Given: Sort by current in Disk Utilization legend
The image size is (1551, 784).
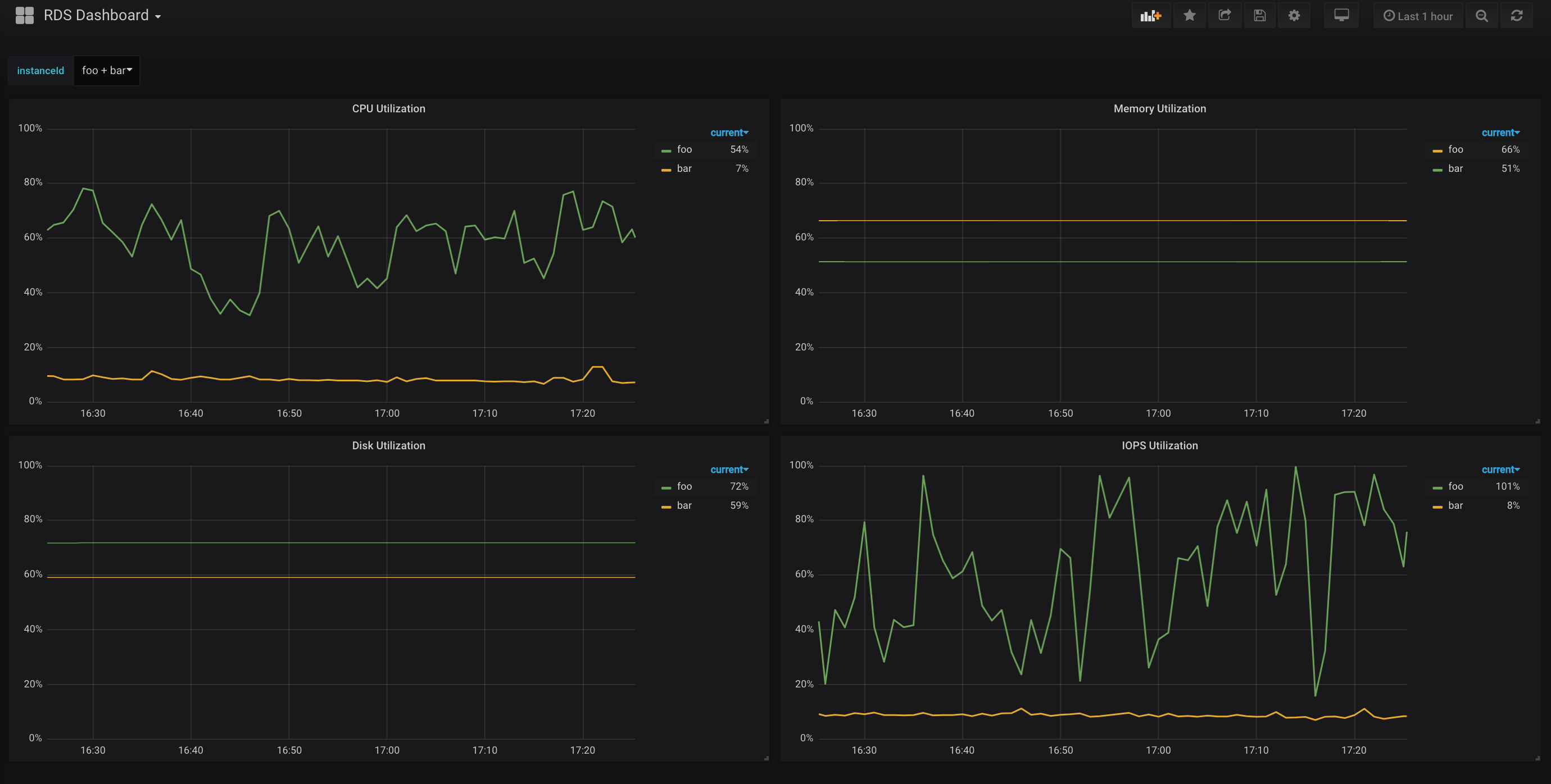Looking at the screenshot, I should pyautogui.click(x=728, y=470).
